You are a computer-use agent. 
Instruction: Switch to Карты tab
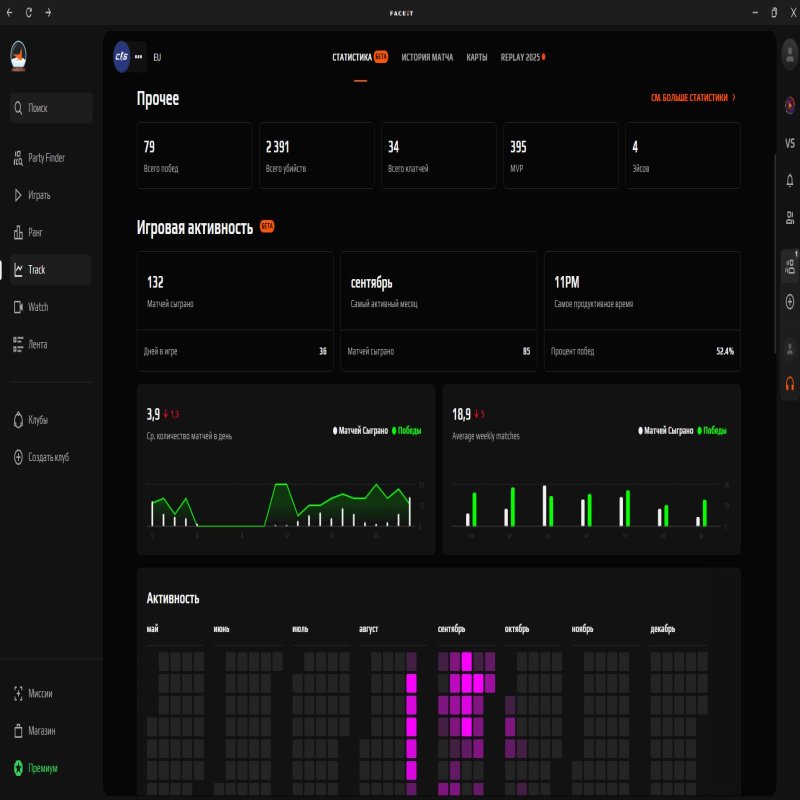477,57
